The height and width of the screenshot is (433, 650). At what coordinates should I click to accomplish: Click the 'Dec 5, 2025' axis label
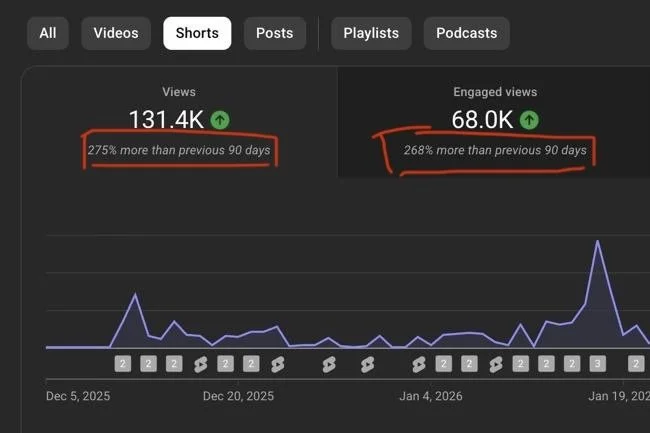[78, 396]
